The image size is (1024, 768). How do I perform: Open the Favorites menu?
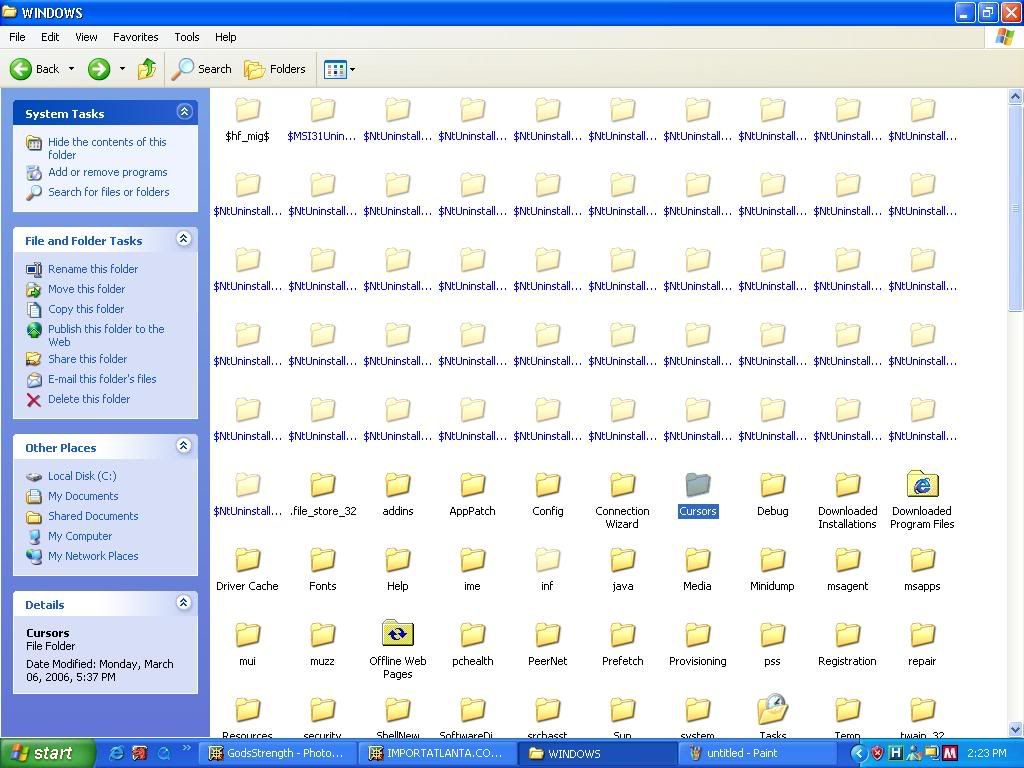(x=135, y=37)
